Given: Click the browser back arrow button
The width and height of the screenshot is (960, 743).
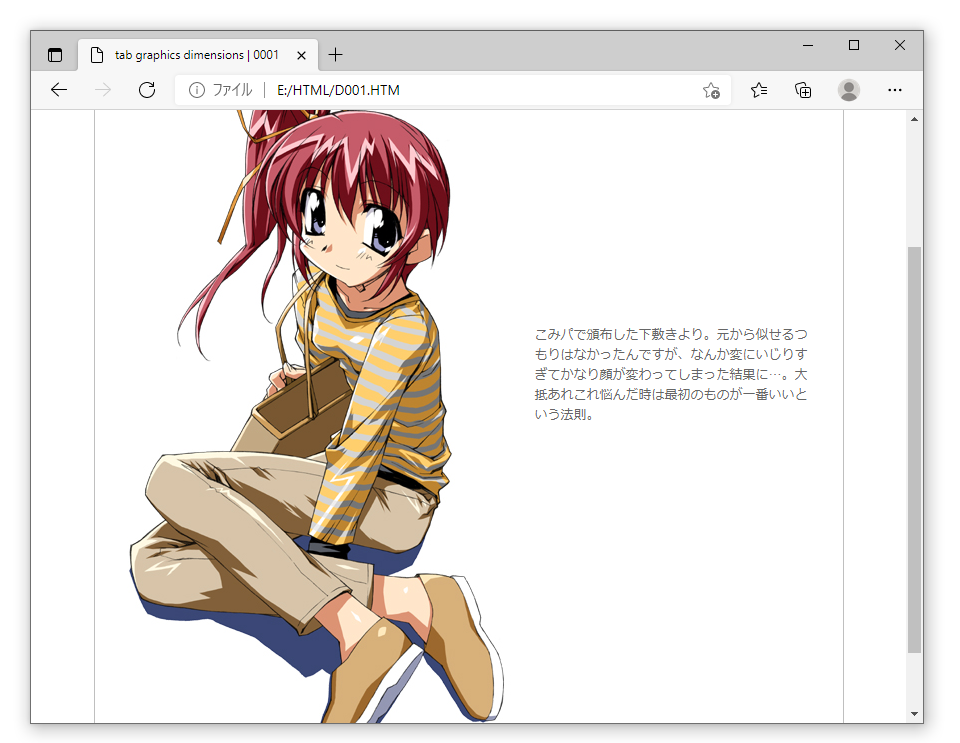Looking at the screenshot, I should pos(59,90).
